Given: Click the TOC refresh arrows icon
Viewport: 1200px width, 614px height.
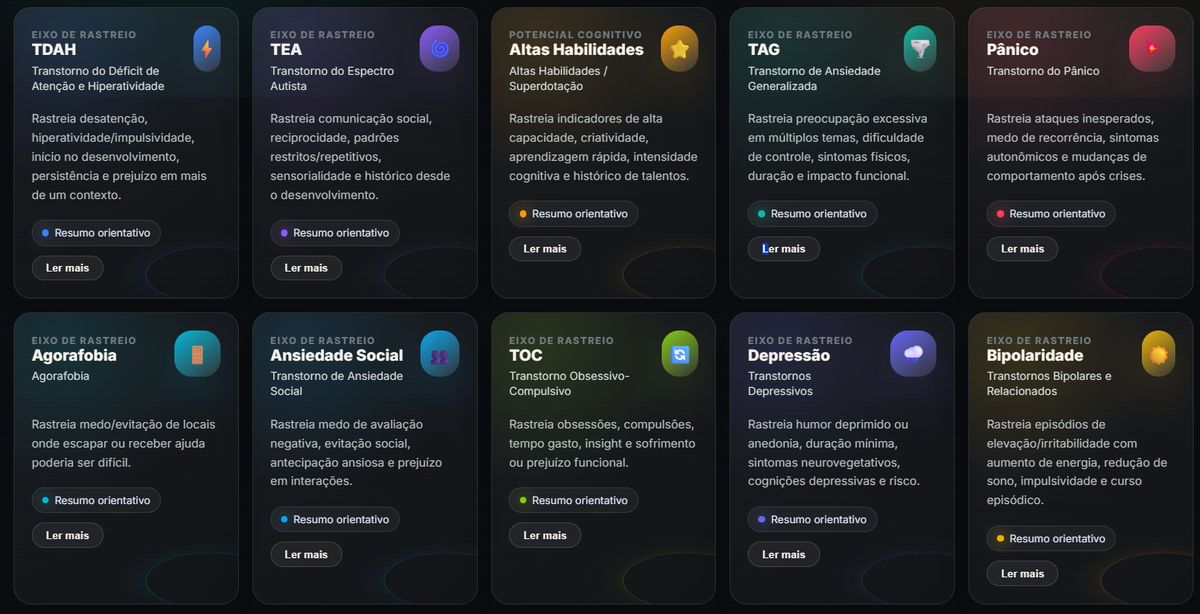Looking at the screenshot, I should (680, 353).
